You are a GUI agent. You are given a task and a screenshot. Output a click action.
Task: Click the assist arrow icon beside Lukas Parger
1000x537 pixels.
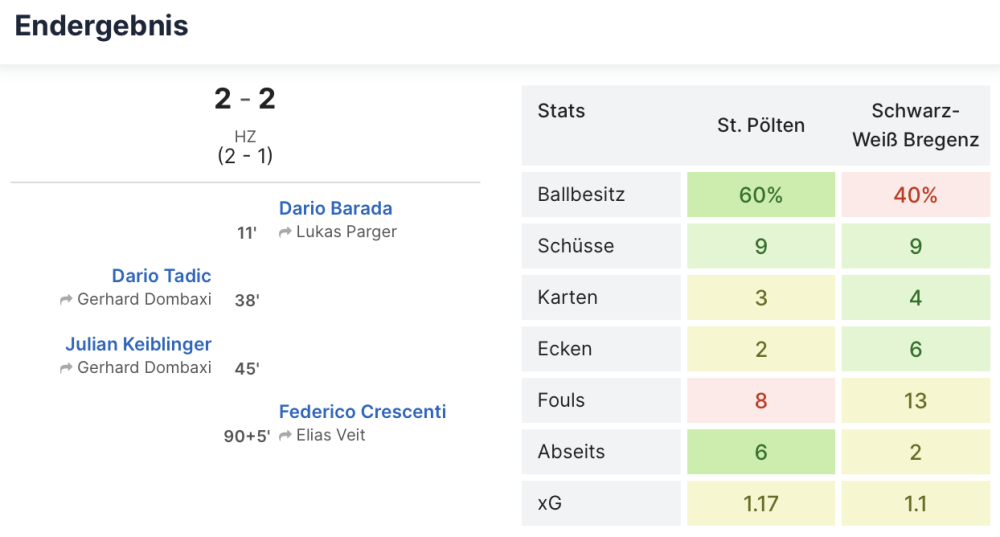(x=285, y=232)
